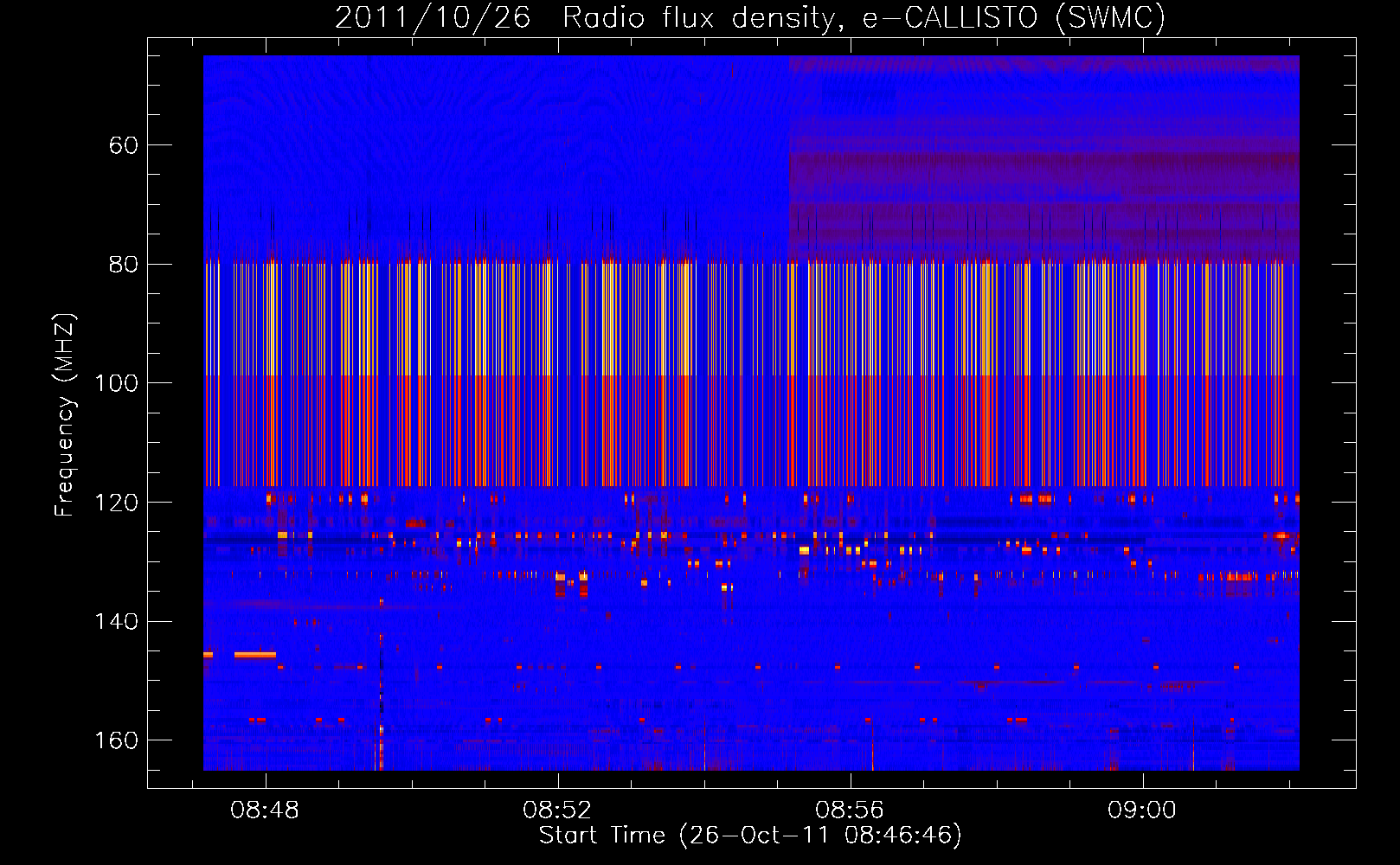Click the orange horizontal burst near 145 MHz at 08:48
Image resolution: width=1400 pixels, height=865 pixels.
[x=255, y=655]
